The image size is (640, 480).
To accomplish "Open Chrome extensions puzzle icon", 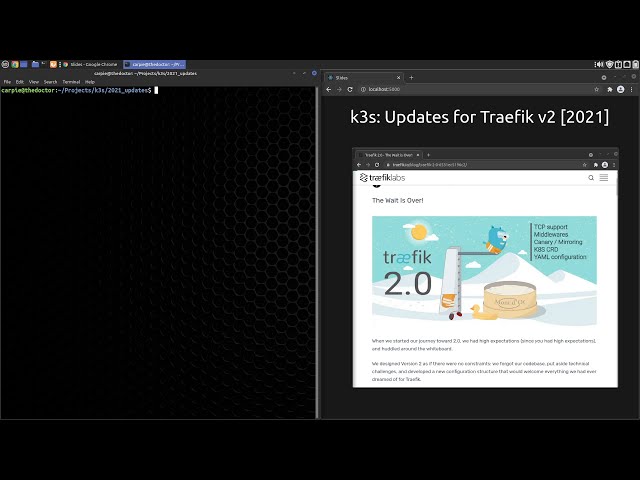I will pos(610,89).
